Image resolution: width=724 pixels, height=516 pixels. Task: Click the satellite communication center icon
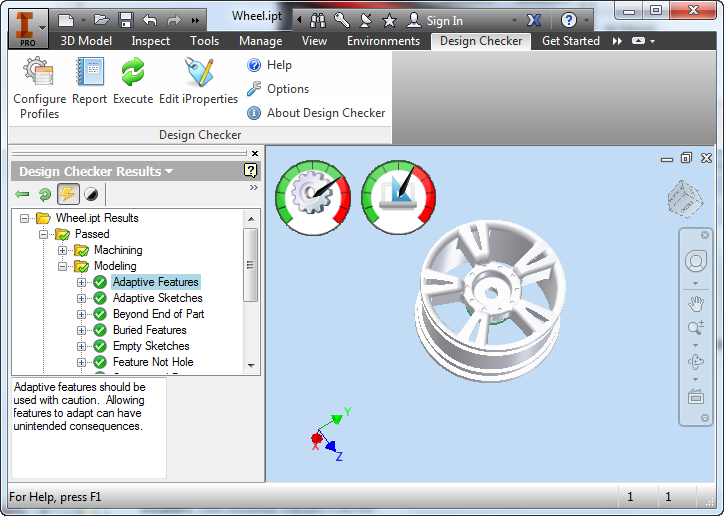365,20
